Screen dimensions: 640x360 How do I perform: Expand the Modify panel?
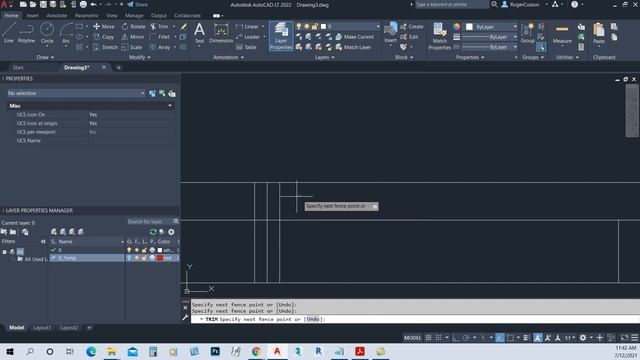(140, 58)
